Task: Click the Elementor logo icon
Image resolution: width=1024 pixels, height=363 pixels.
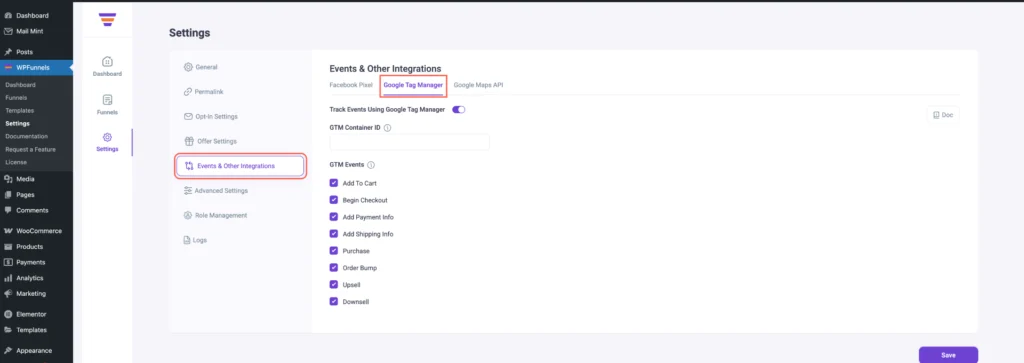Action: [x=8, y=314]
